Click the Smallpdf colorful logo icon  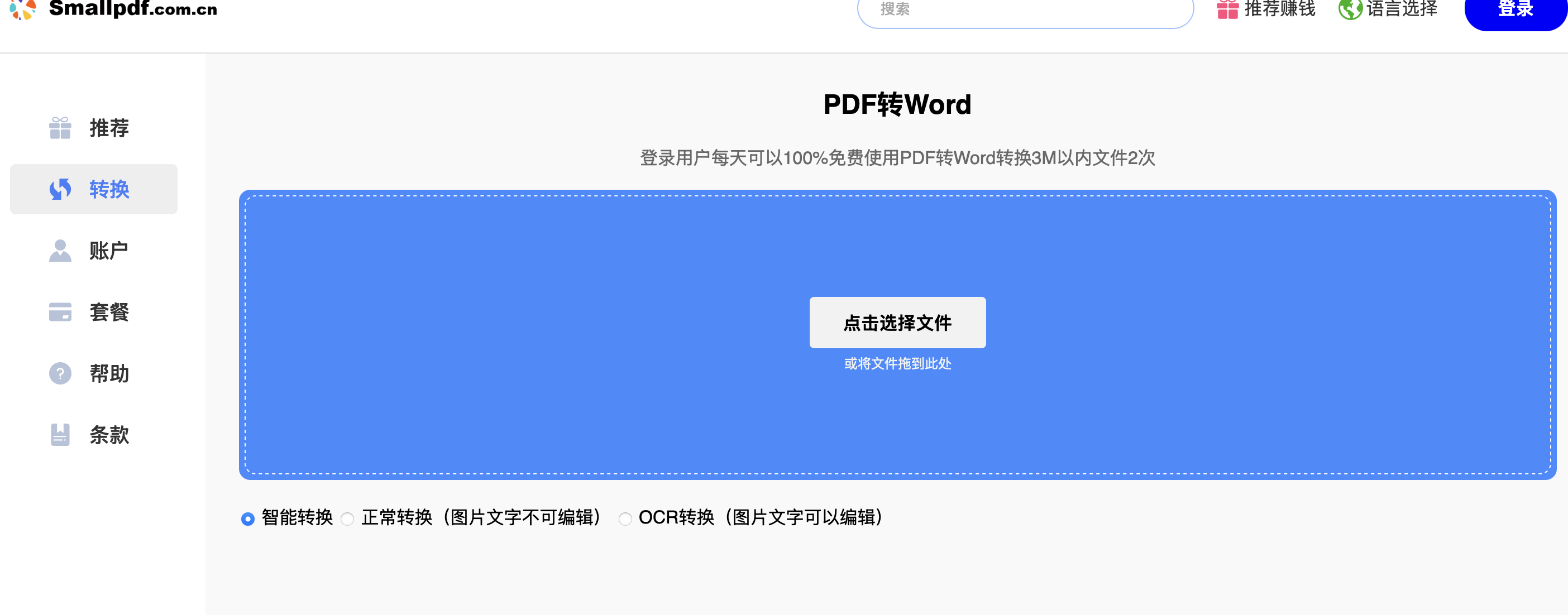click(x=23, y=8)
